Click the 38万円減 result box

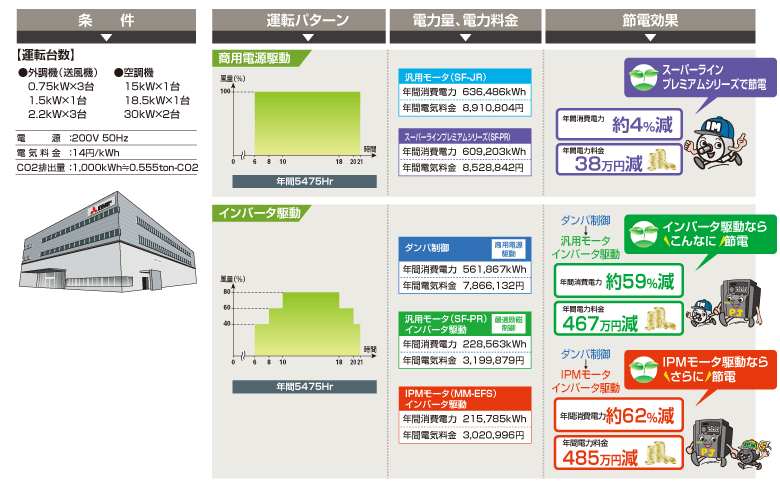619,160
